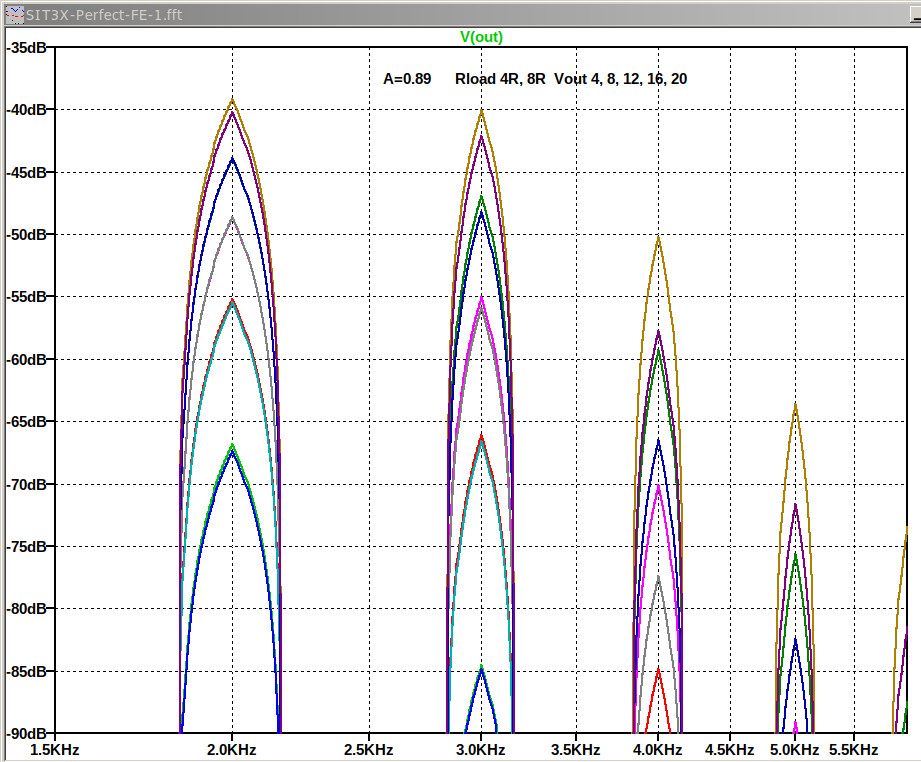Viewport: 921px width, 762px height.
Task: Click the -90dB axis label
Action: click(26, 734)
